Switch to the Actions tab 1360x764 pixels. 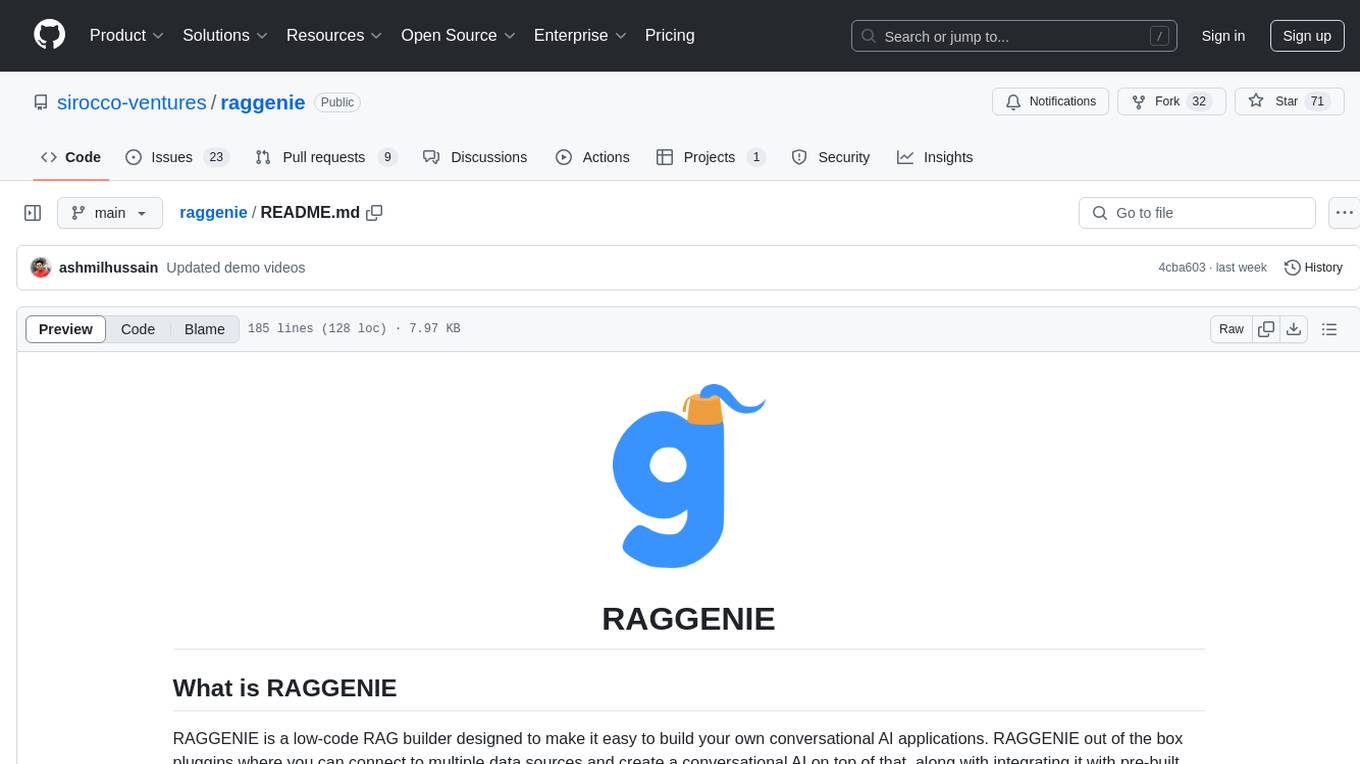[592, 157]
